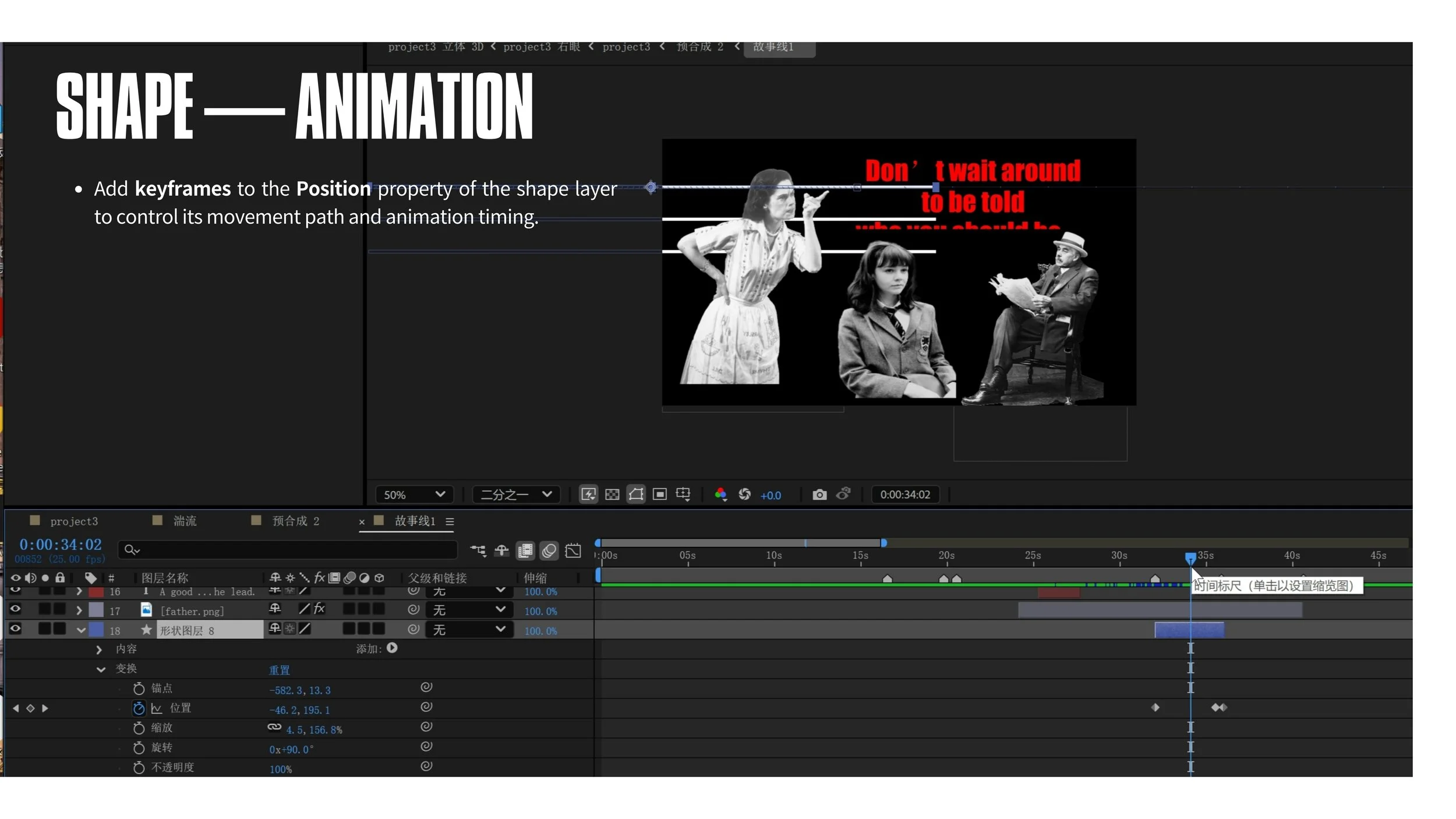The height and width of the screenshot is (819, 1456).
Task: Click the region of interest icon
Action: (x=659, y=495)
